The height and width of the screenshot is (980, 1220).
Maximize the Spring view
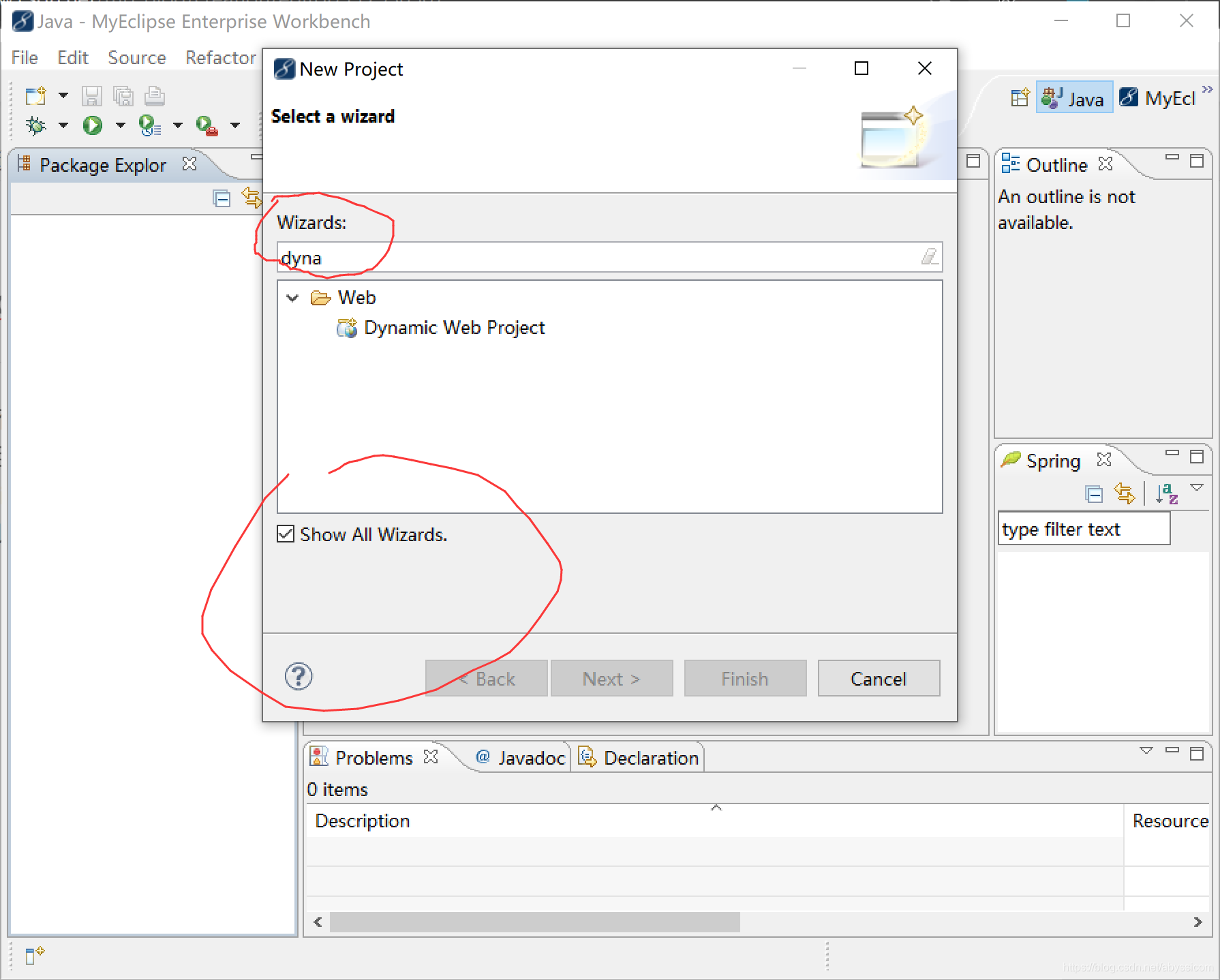(x=1197, y=457)
